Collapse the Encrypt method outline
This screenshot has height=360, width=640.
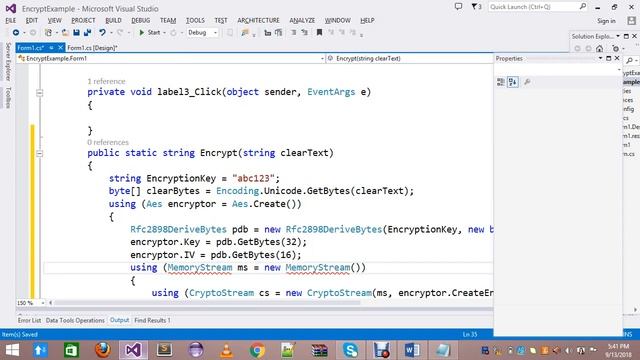[40, 154]
